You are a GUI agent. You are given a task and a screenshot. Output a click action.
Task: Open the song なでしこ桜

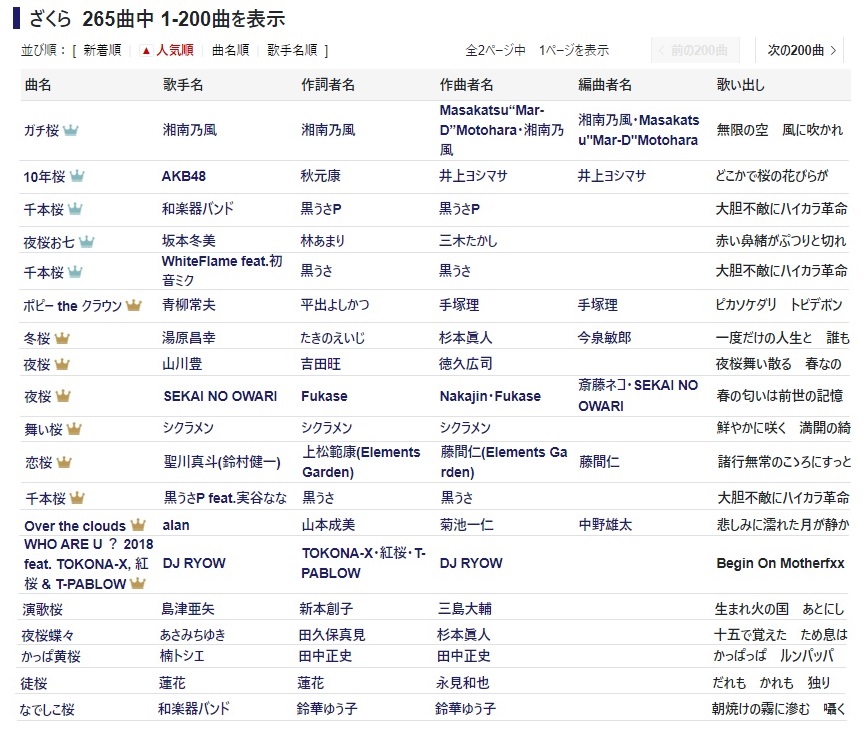pos(47,709)
